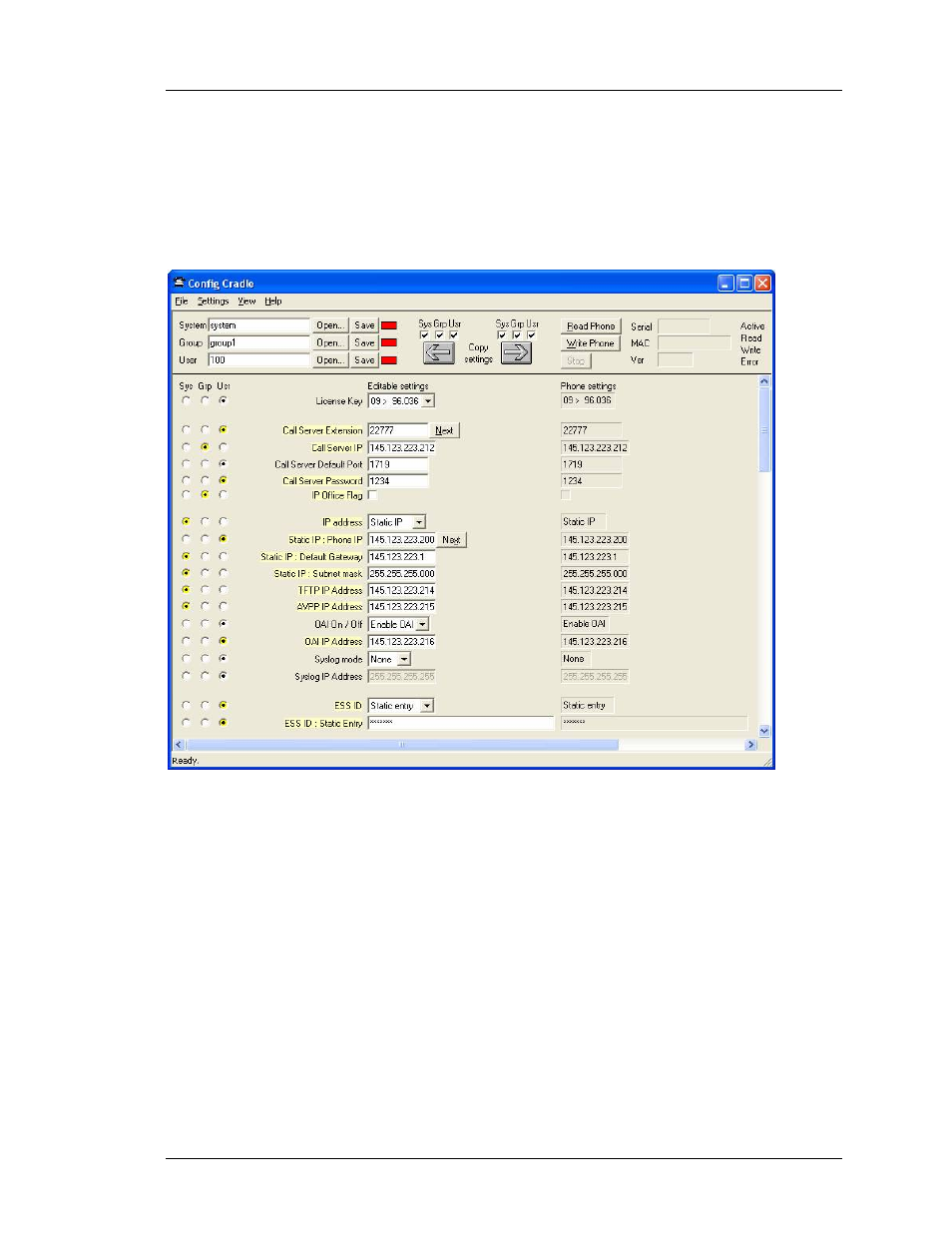Viewport: 952px width, 1233px height.
Task: Select Sys radio for ESS ID row
Action: (x=186, y=705)
